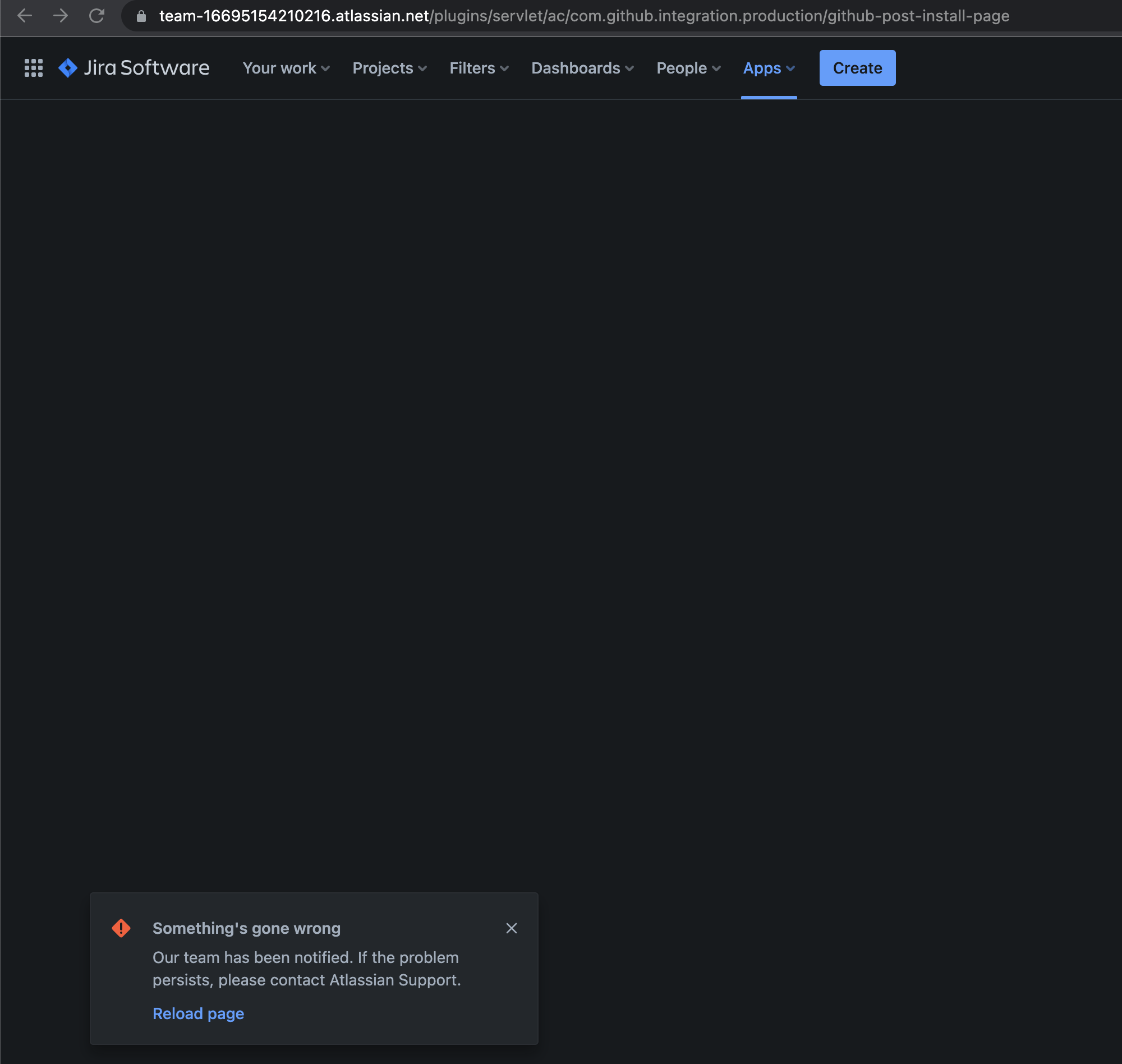Click the browser address bar URL
Viewport: 1122px width, 1064px height.
click(x=583, y=16)
